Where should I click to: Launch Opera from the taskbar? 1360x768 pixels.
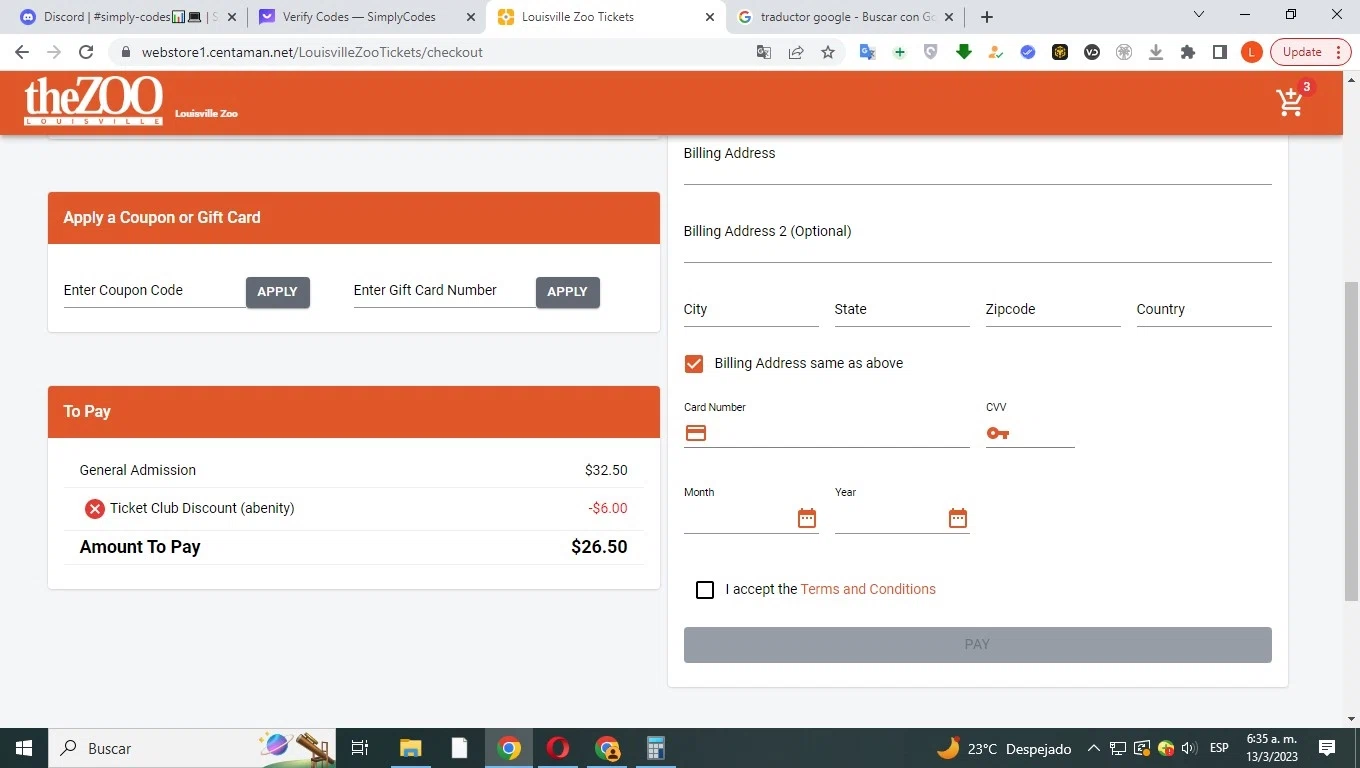coord(558,748)
